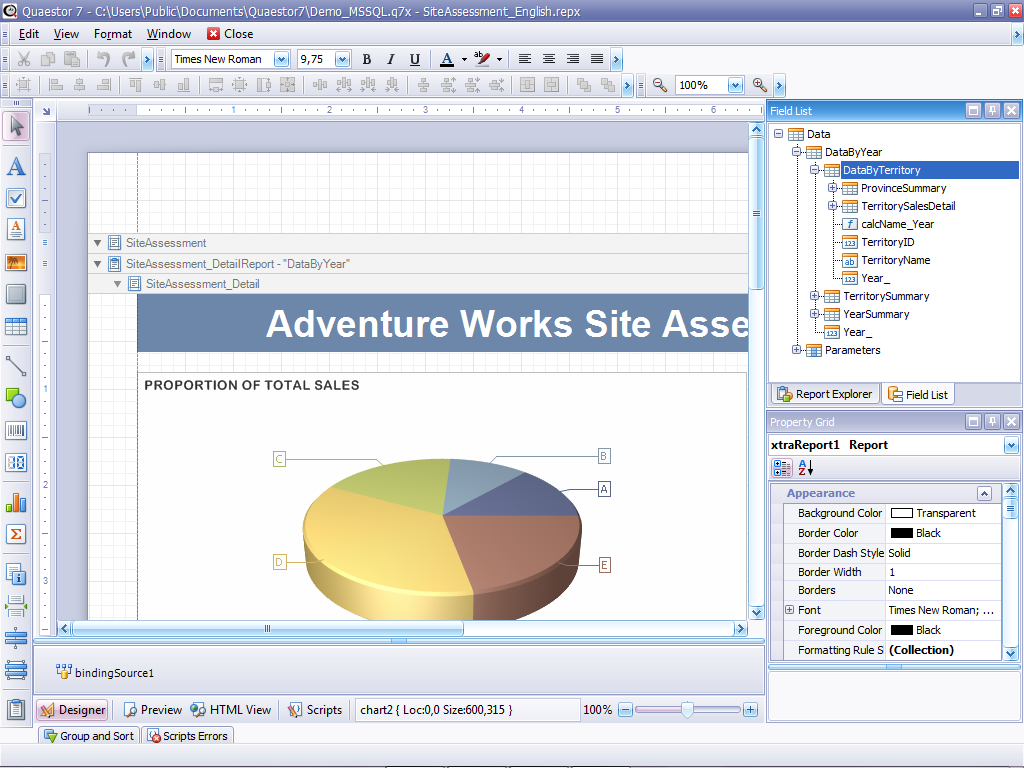Select the pointer tool in toolbox
The image size is (1024, 768).
pyautogui.click(x=16, y=126)
